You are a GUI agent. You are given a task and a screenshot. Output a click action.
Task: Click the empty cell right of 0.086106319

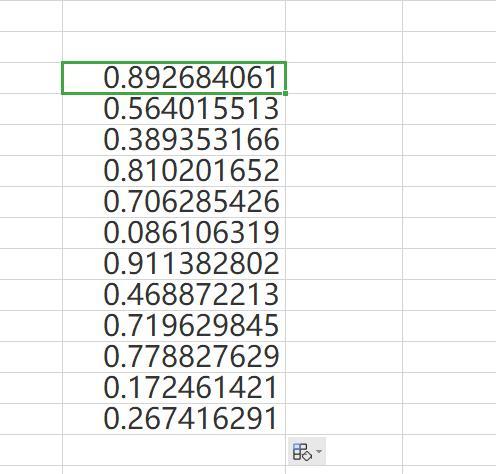(344, 233)
